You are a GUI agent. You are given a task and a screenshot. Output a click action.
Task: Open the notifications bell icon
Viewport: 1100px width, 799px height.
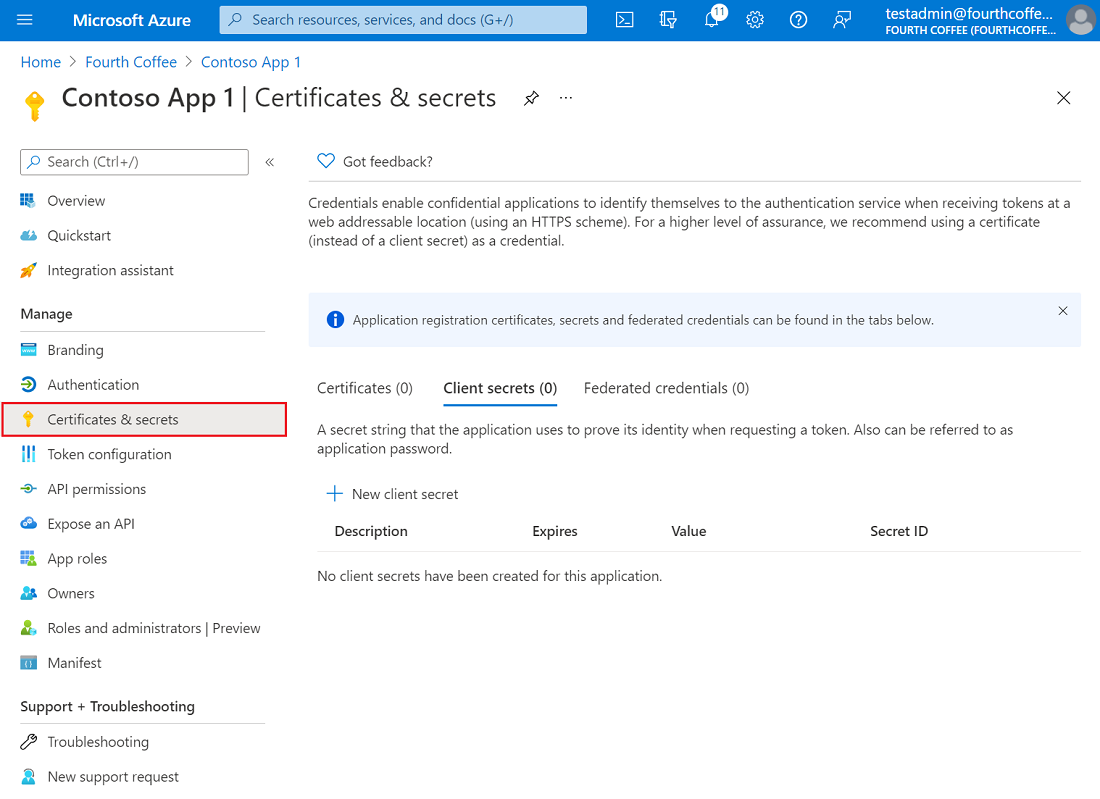coord(711,19)
